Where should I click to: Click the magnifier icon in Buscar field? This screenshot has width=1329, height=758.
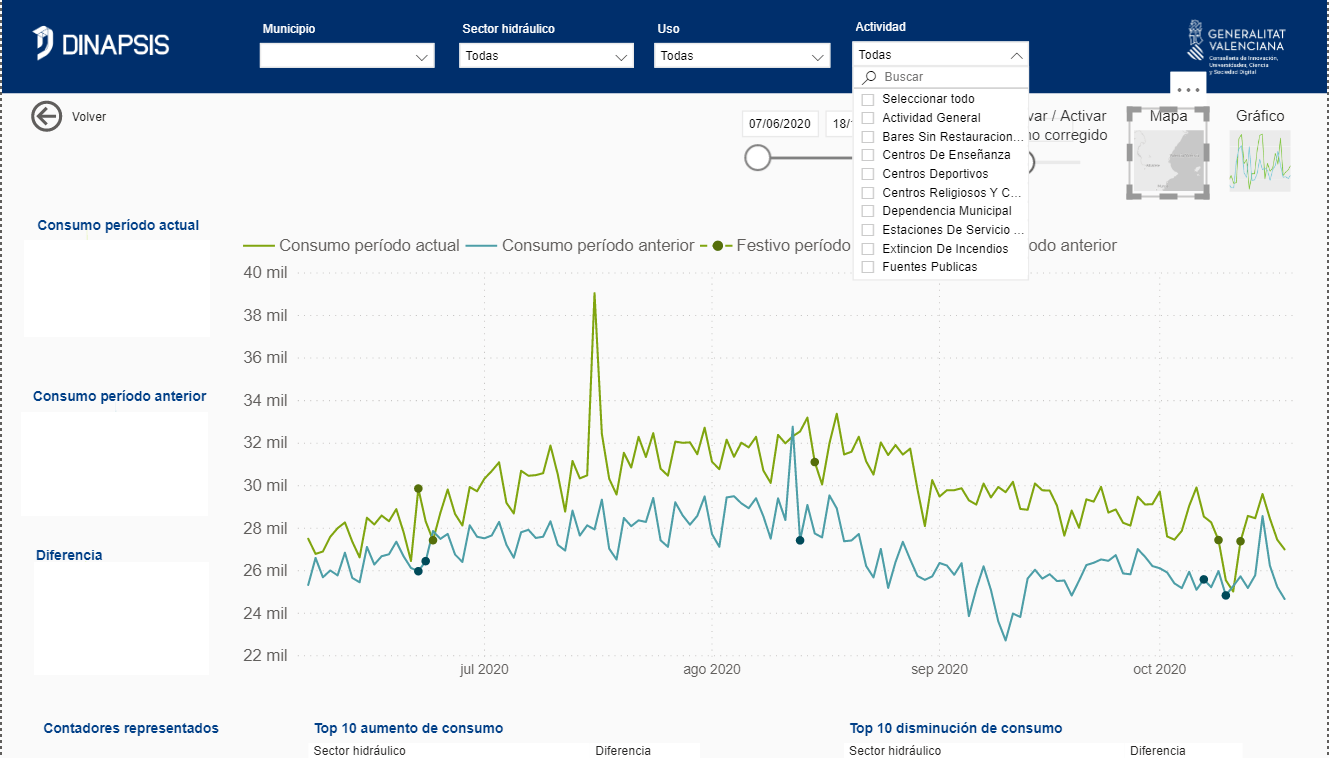click(870, 77)
